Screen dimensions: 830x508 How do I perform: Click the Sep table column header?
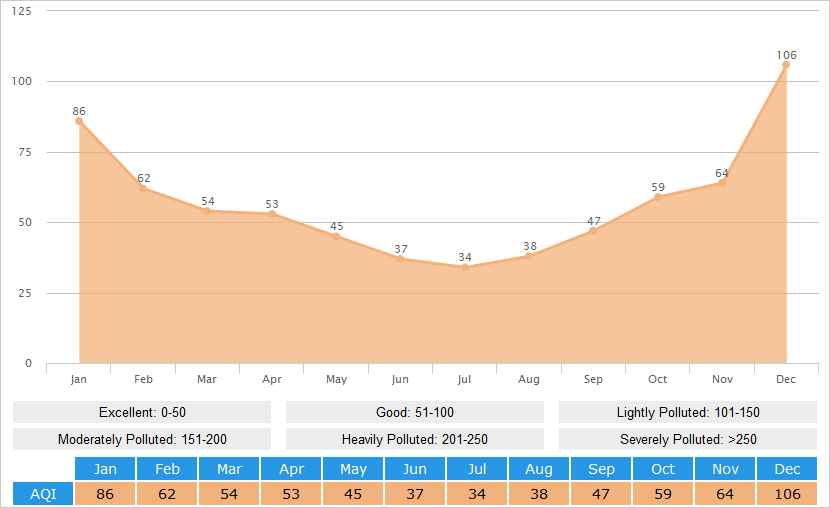(601, 469)
